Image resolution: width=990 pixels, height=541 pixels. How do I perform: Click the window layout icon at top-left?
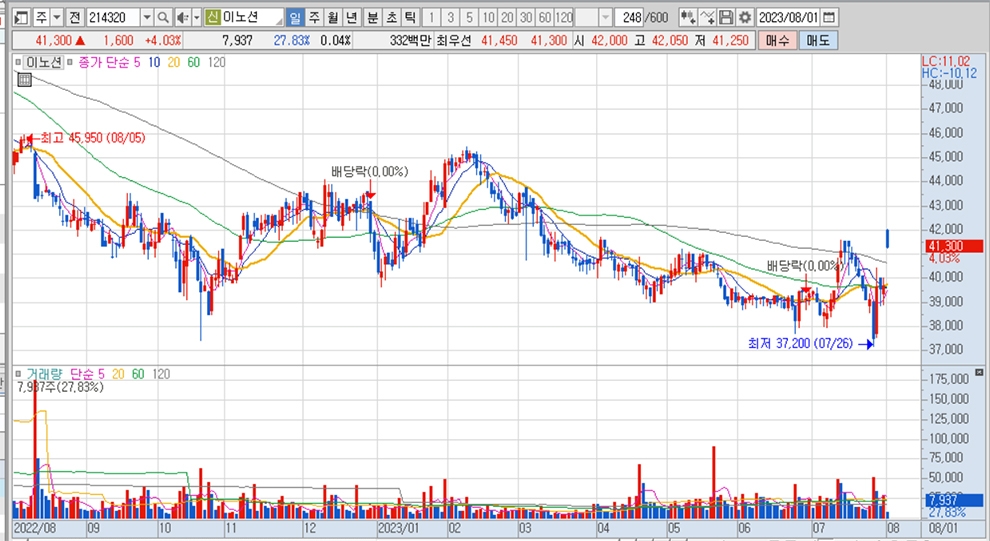click(18, 18)
